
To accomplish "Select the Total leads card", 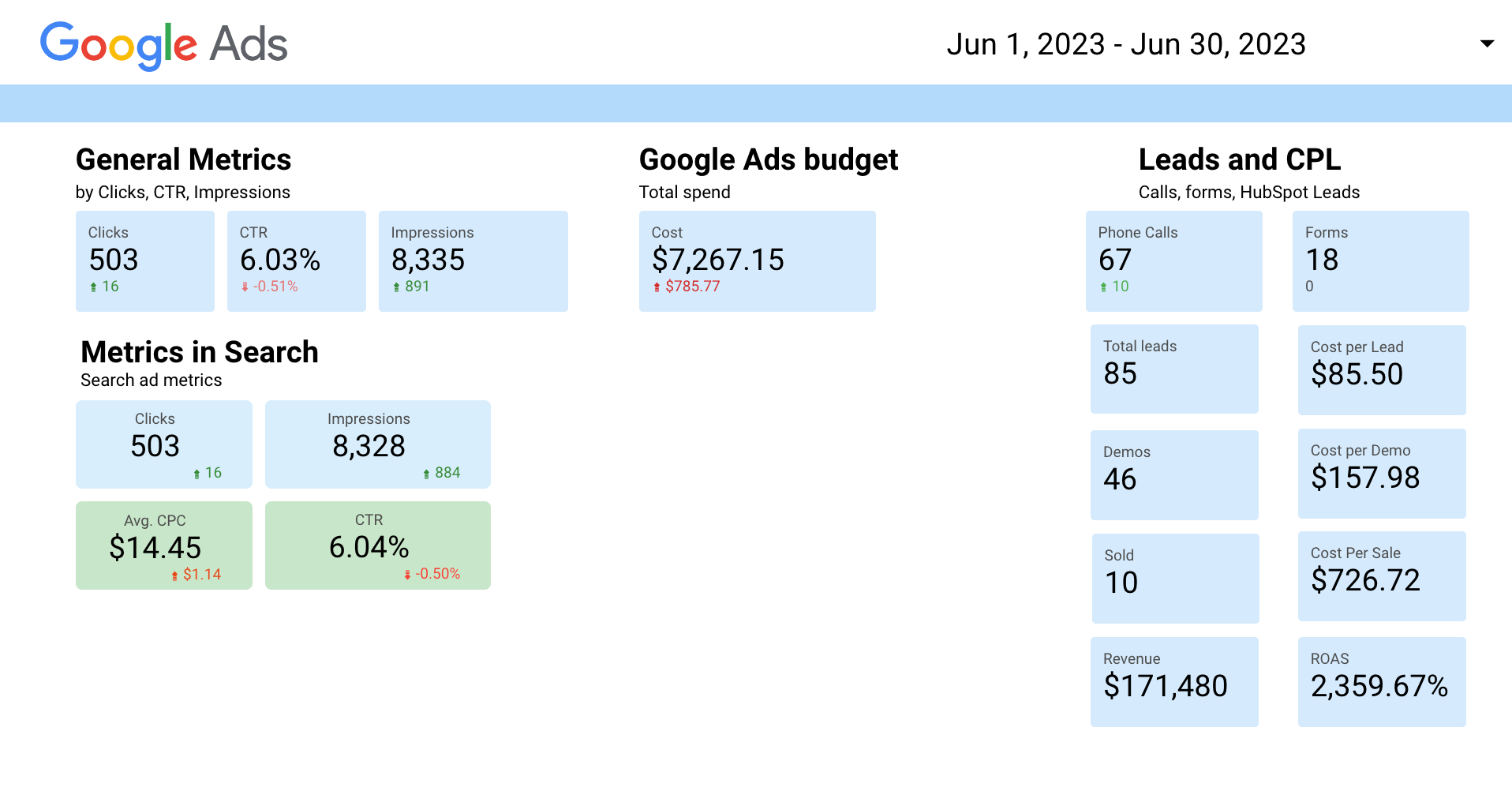I will tap(1174, 369).
